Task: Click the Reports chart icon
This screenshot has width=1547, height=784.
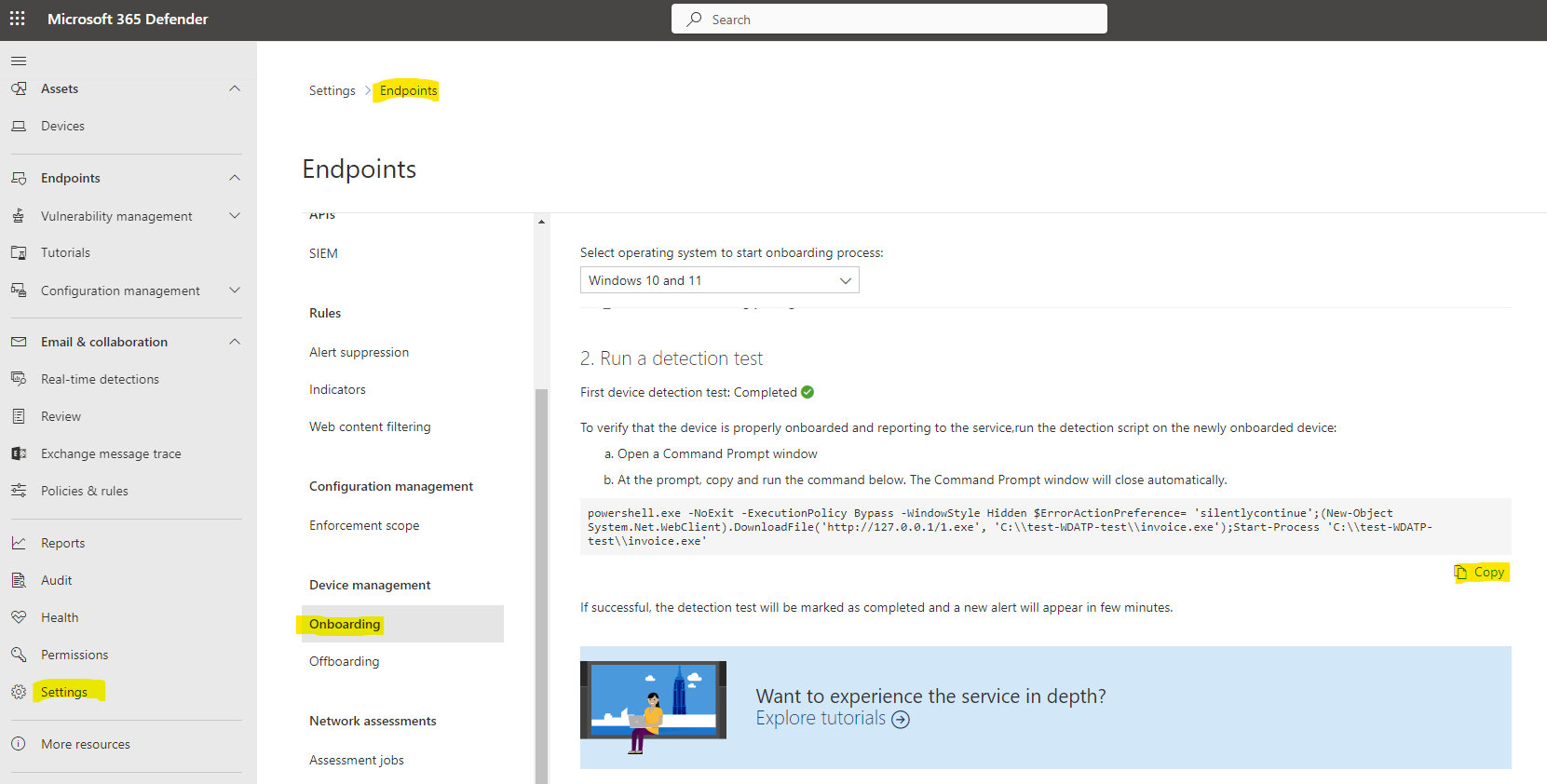Action: click(19, 543)
